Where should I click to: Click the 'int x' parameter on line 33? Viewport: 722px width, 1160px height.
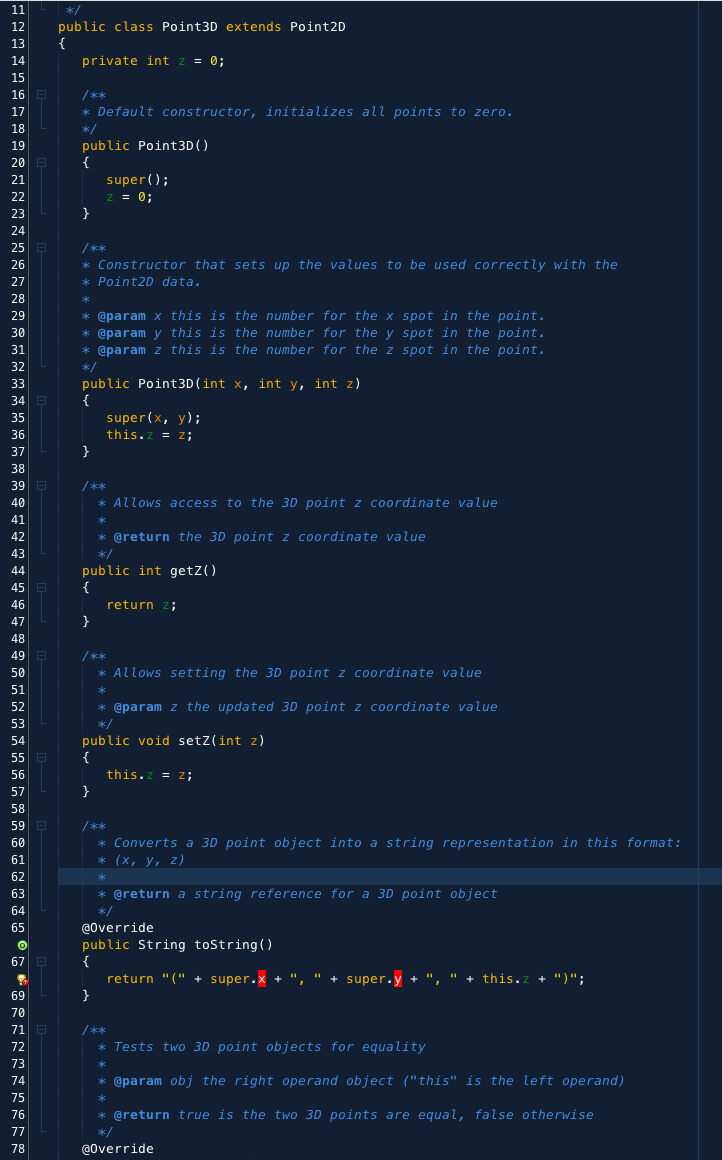tap(222, 384)
